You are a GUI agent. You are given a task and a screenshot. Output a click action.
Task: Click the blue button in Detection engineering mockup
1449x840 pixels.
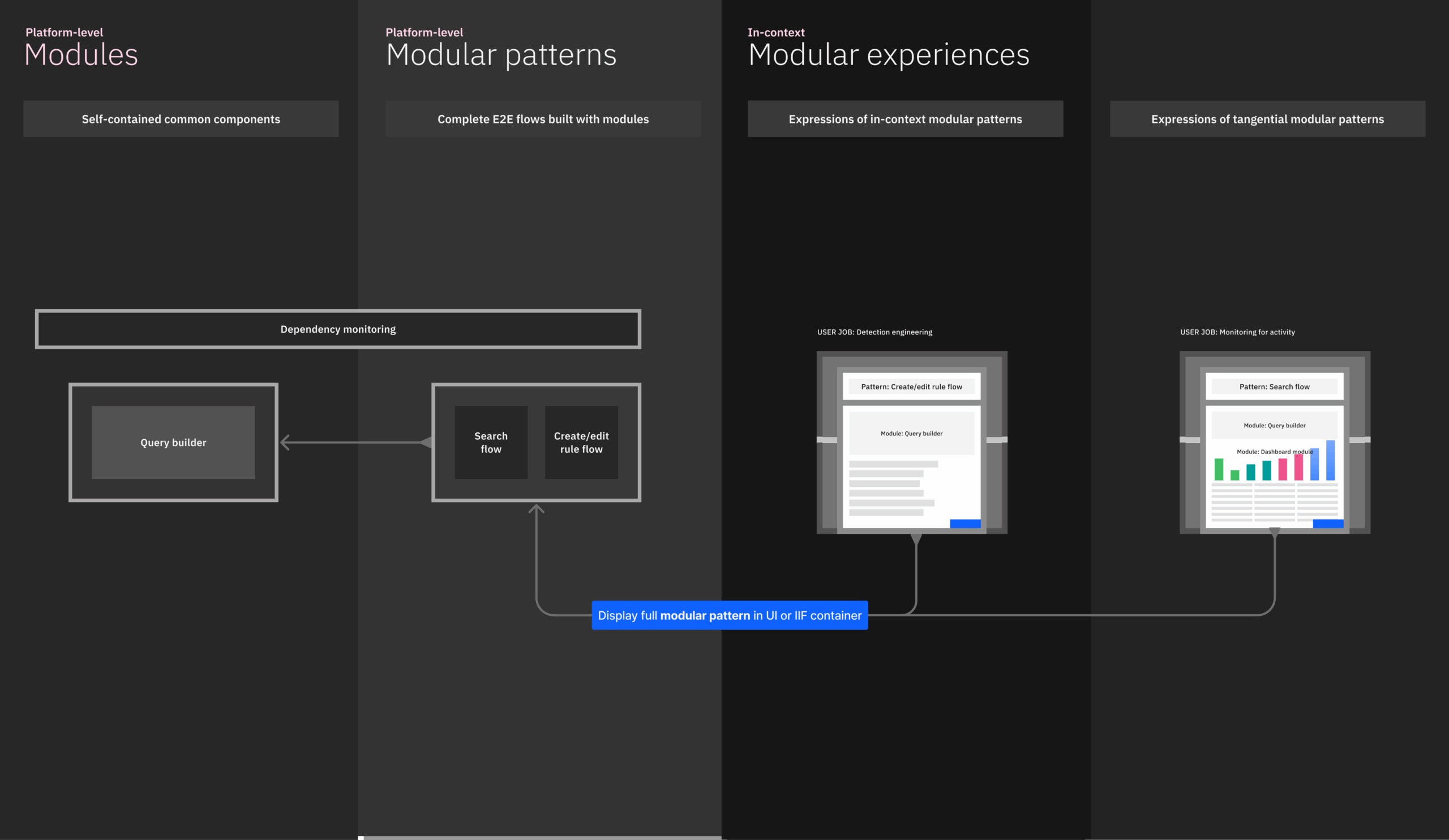point(965,523)
